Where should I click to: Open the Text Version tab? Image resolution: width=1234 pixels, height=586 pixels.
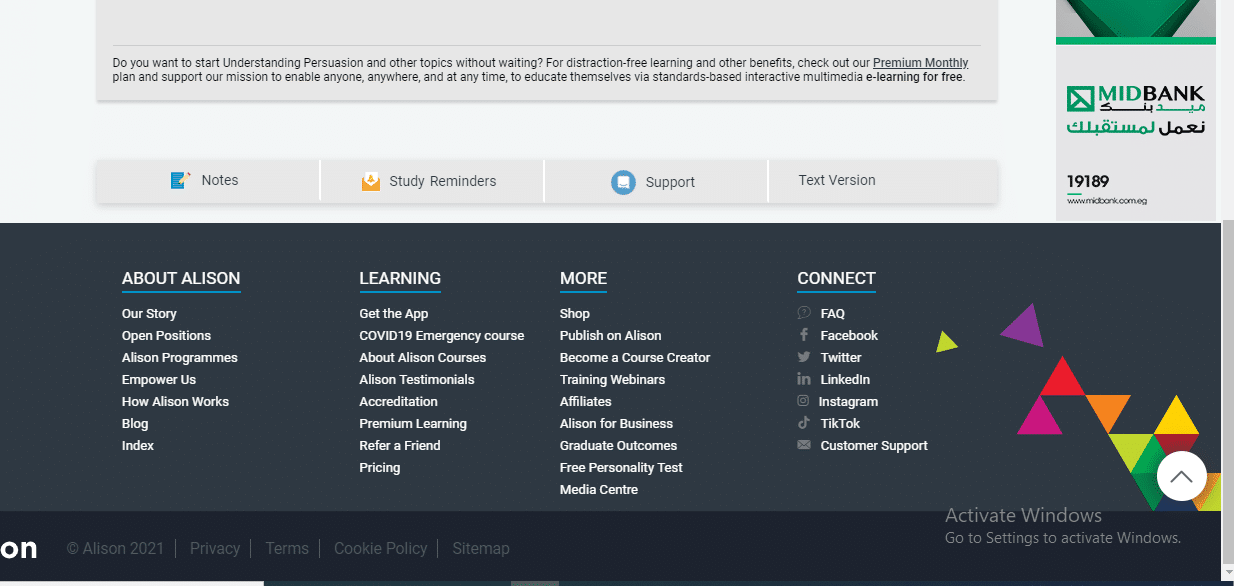point(837,180)
